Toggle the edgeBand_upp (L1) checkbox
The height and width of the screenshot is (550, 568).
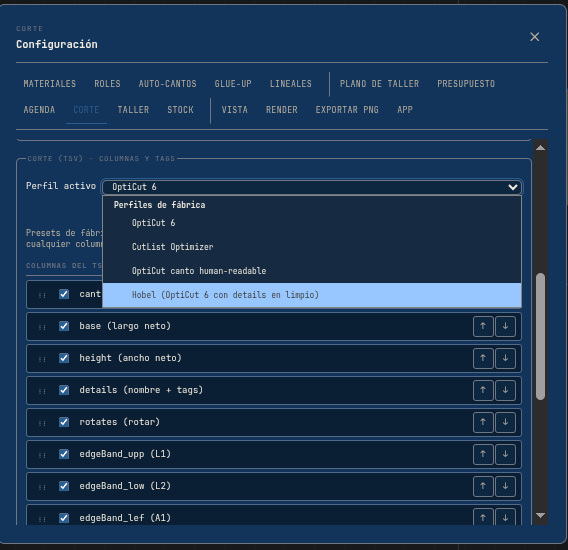[64, 454]
